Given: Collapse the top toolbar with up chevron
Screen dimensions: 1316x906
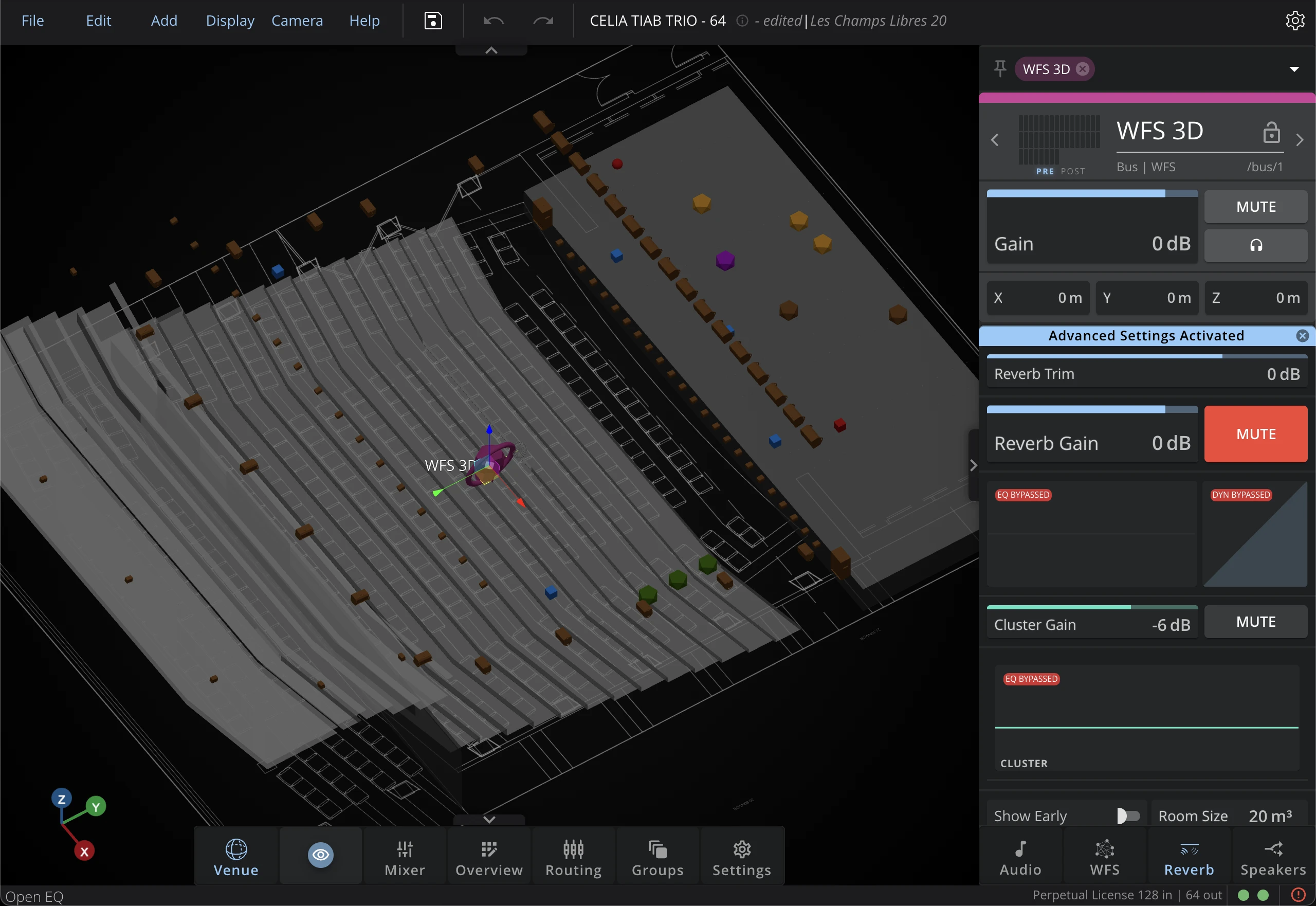Looking at the screenshot, I should pos(491,50).
